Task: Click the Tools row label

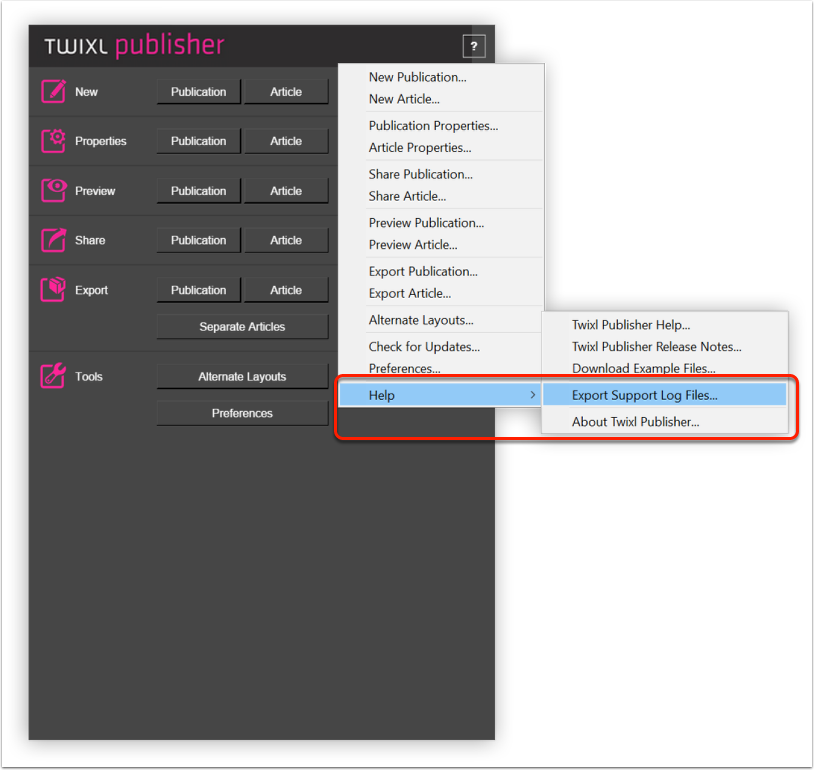Action: pyautogui.click(x=89, y=376)
